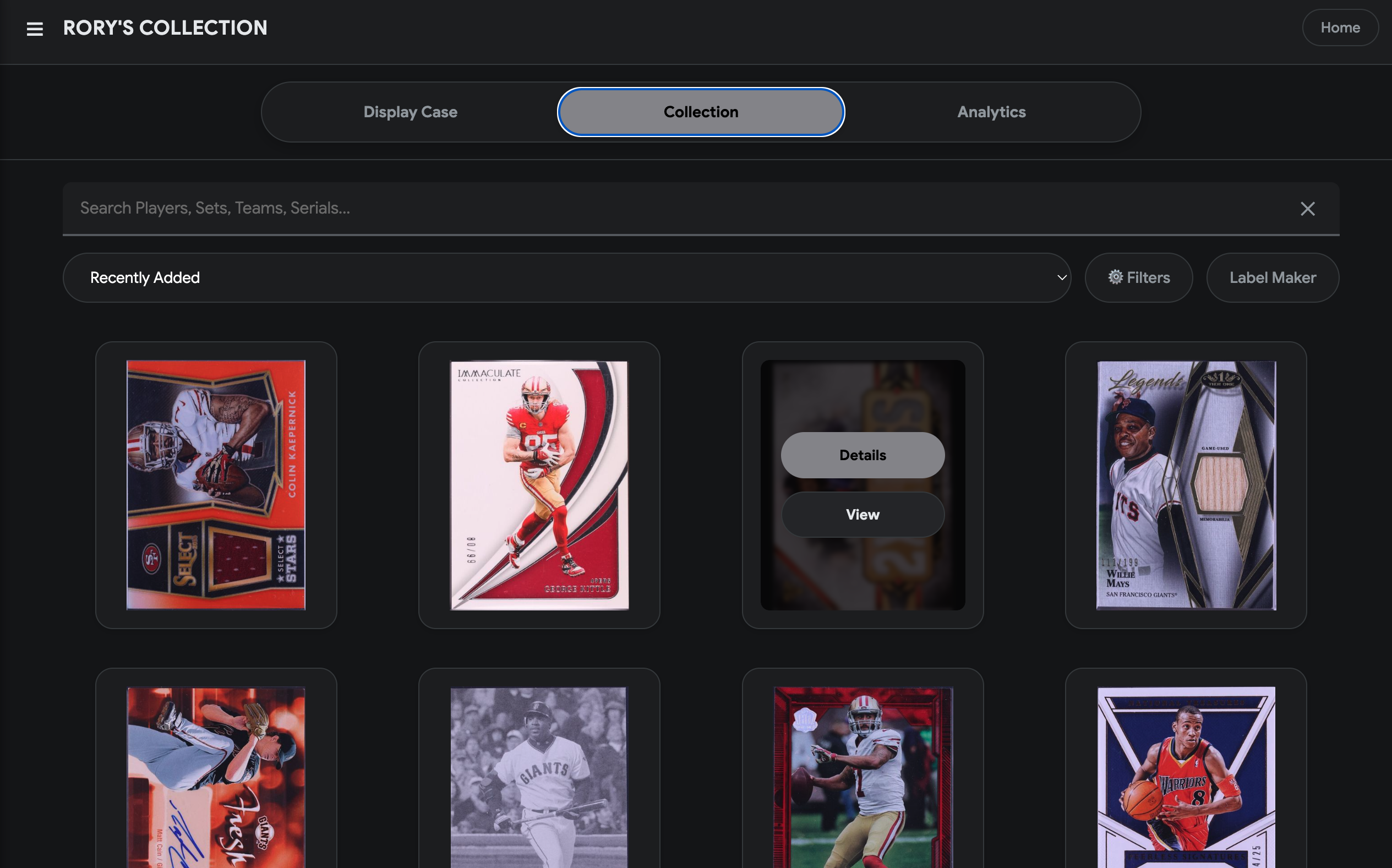Open the Warriors number 8 basketball card

coord(1186,777)
